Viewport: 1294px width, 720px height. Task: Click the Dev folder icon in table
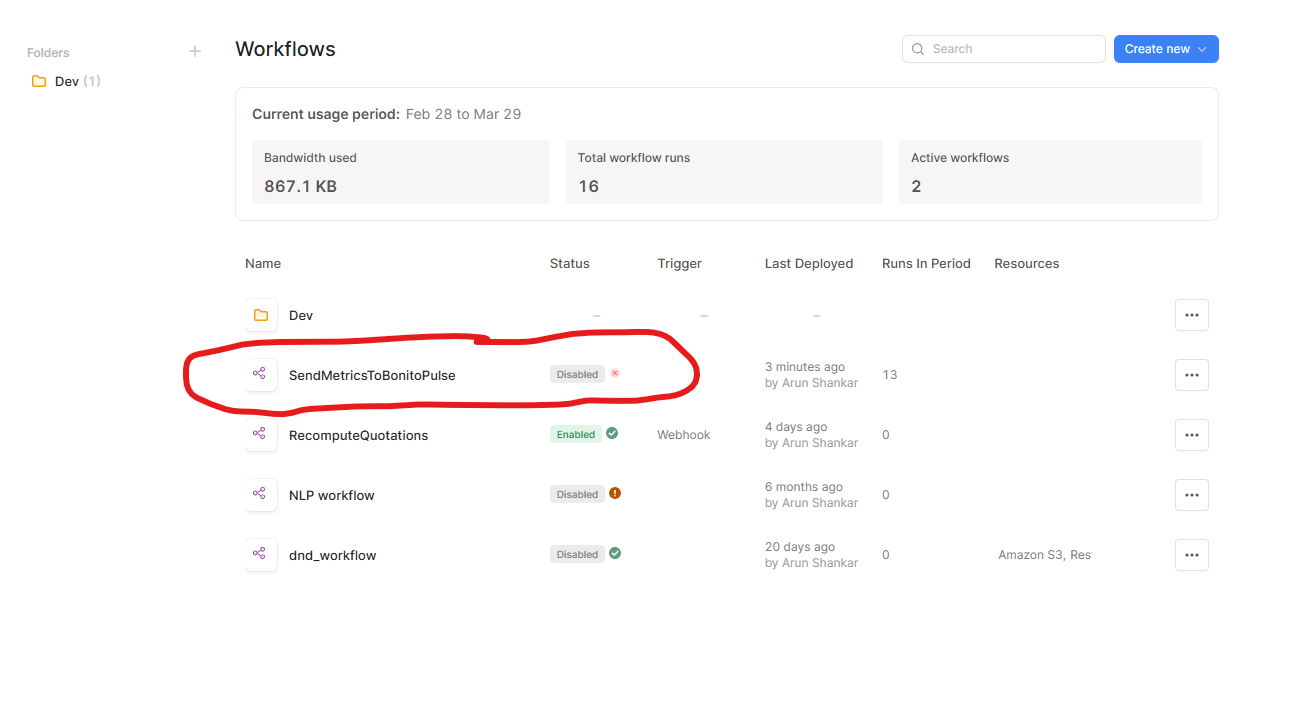[260, 315]
